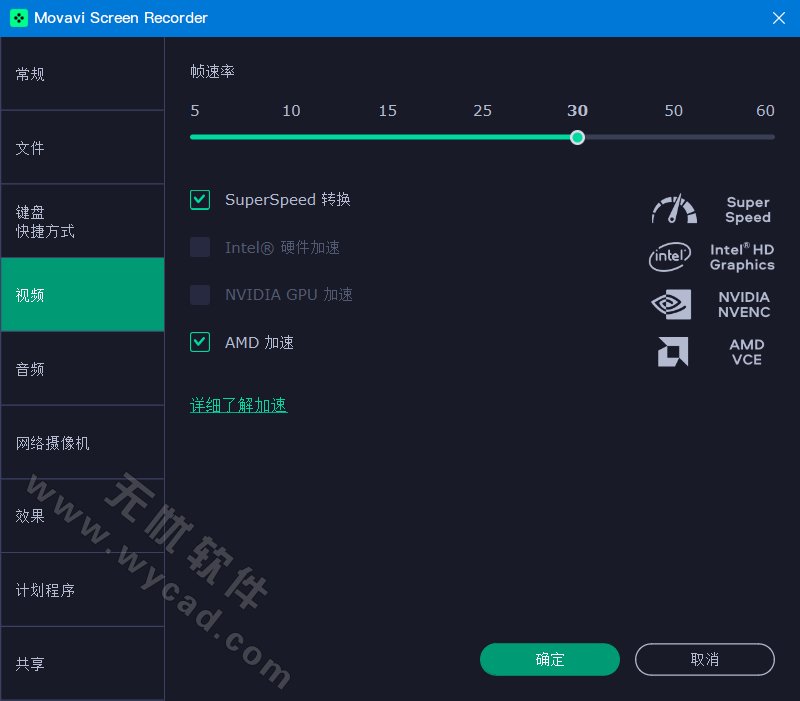Screen dimensions: 800x701
Task: Open the 详细了解加速 link
Action: click(x=238, y=405)
